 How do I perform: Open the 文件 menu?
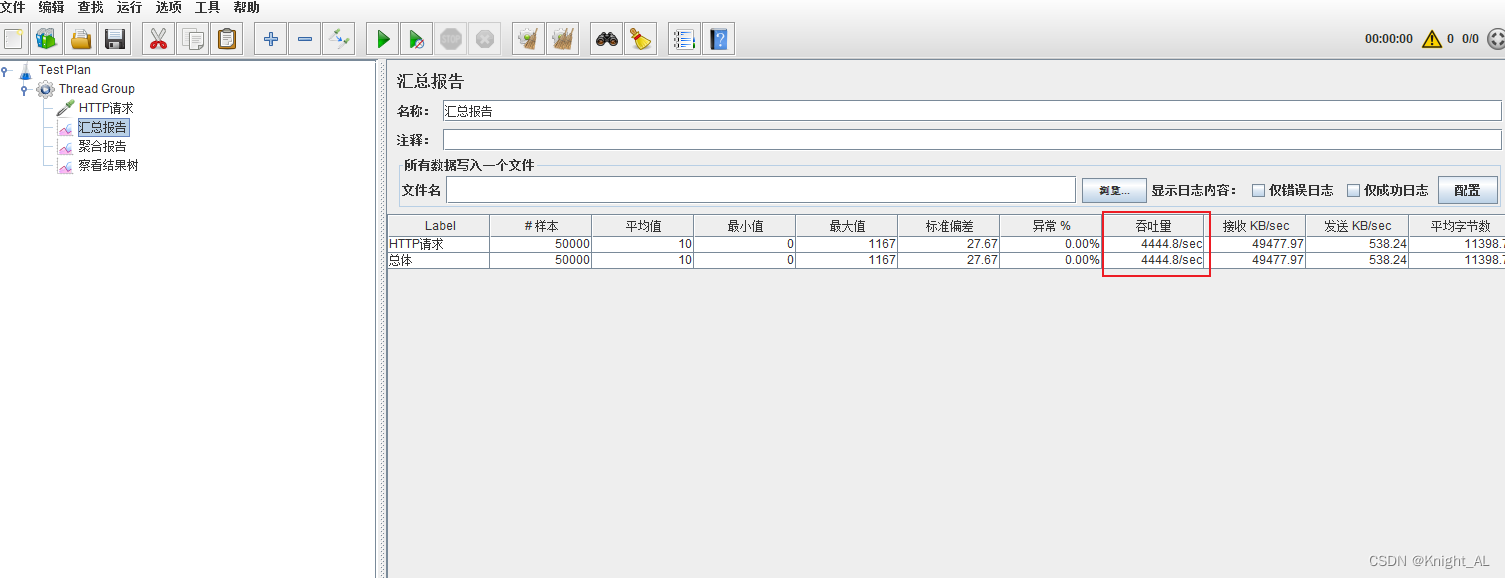[13, 7]
